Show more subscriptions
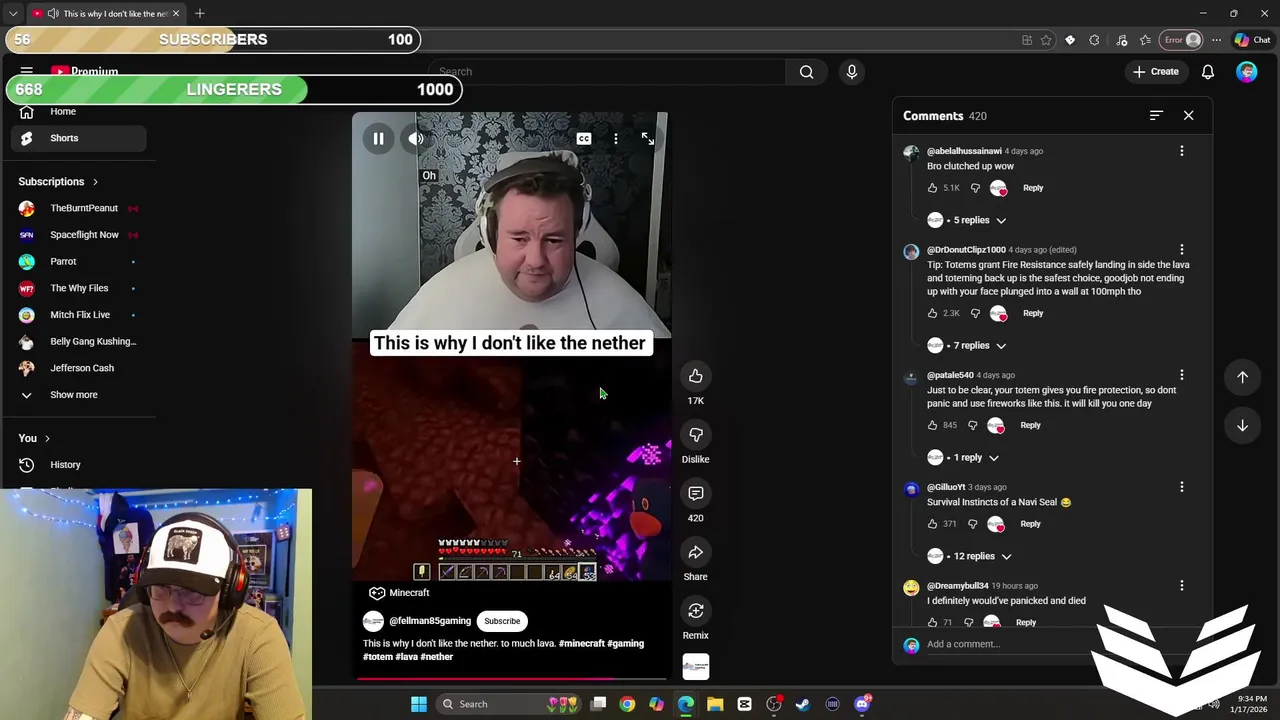The image size is (1280, 720). click(x=80, y=395)
